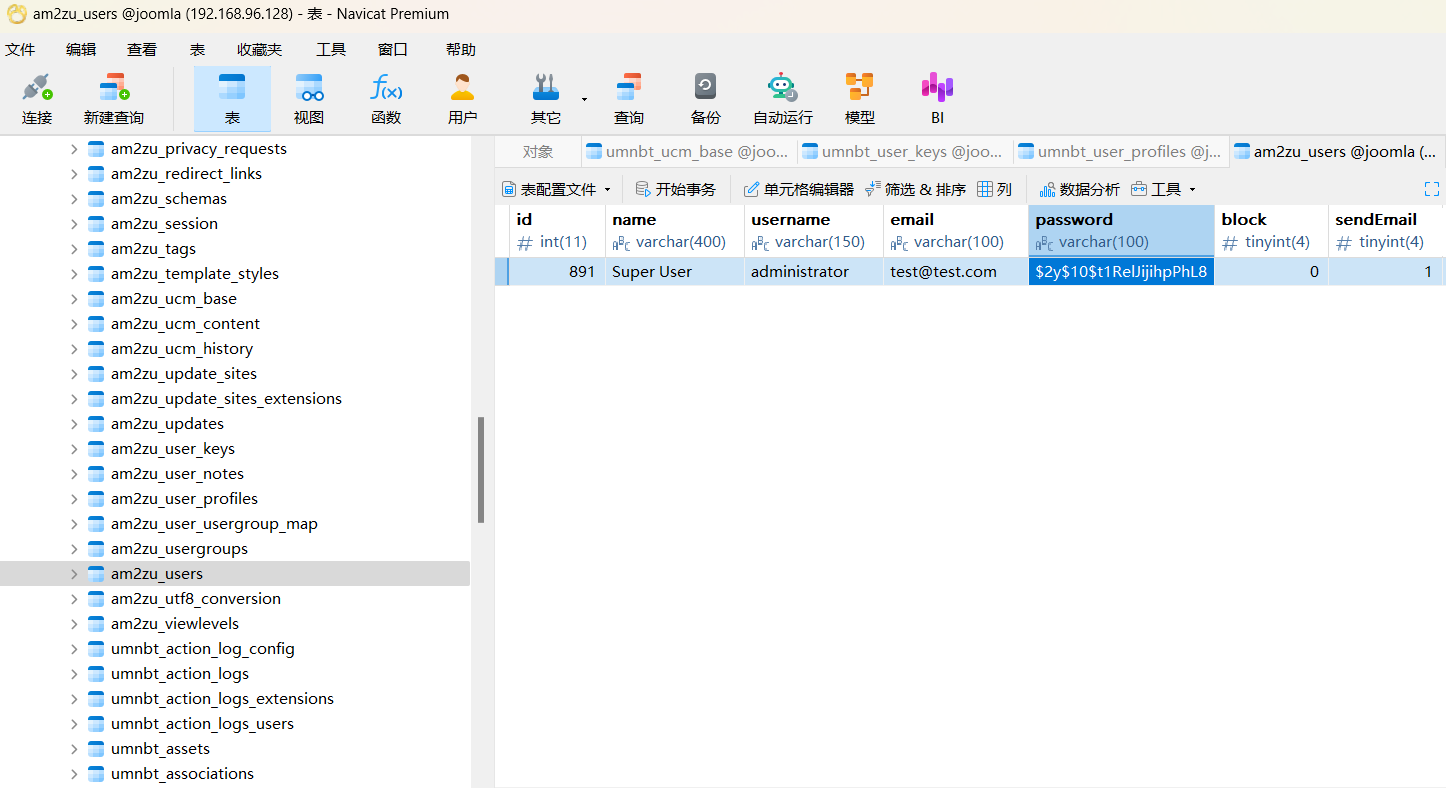Select the cell containing administrator
1446x788 pixels.
point(814,272)
